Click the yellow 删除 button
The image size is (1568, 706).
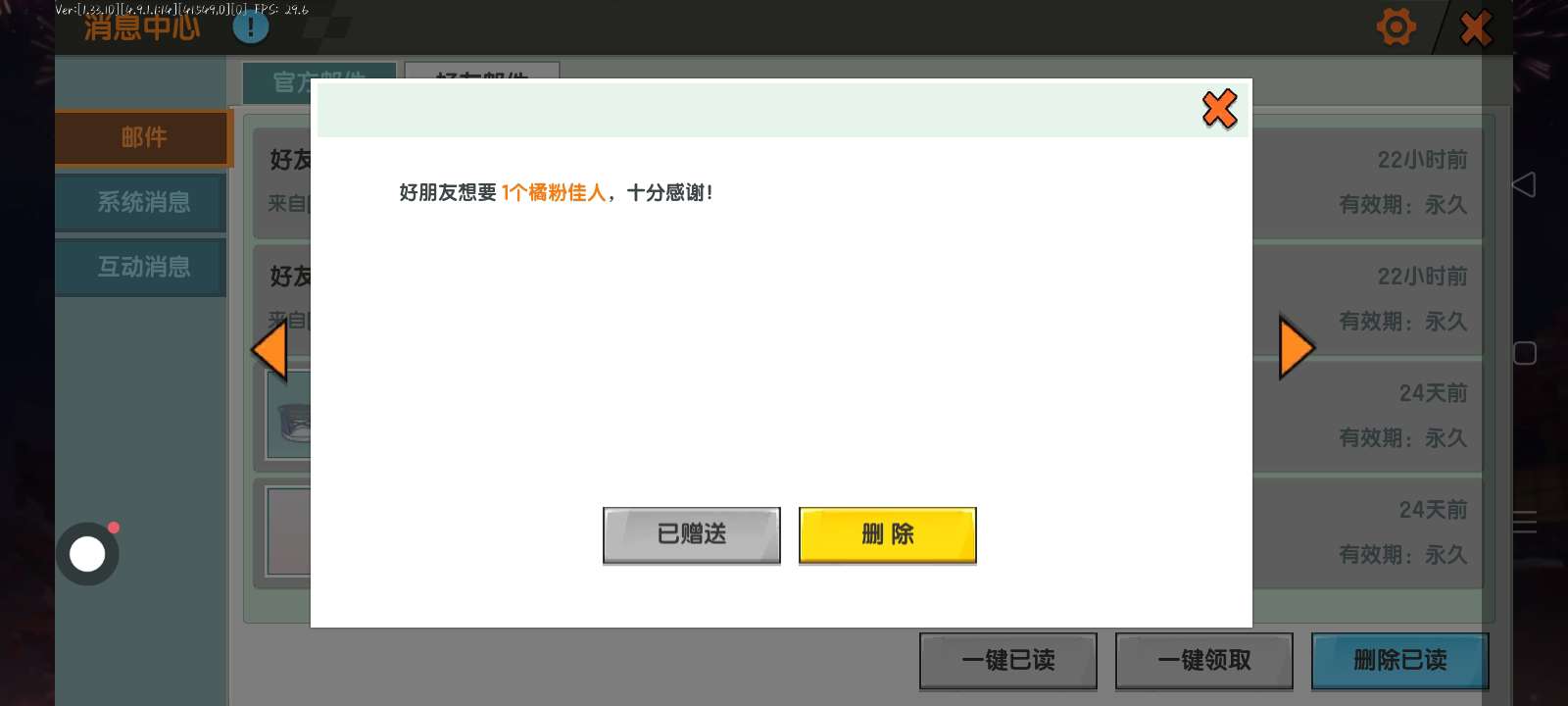pos(887,534)
